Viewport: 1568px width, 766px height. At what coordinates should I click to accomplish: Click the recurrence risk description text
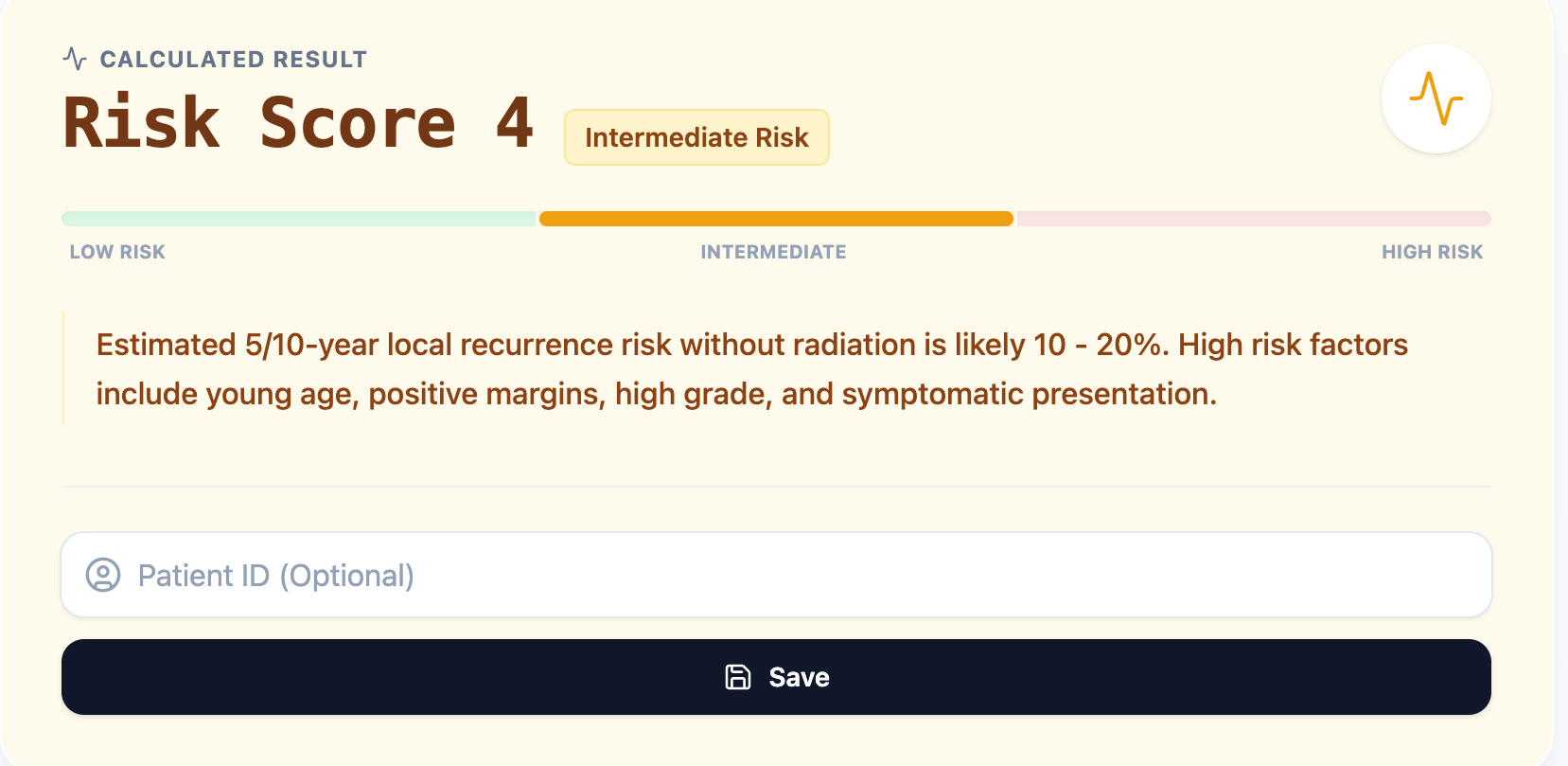click(x=748, y=368)
